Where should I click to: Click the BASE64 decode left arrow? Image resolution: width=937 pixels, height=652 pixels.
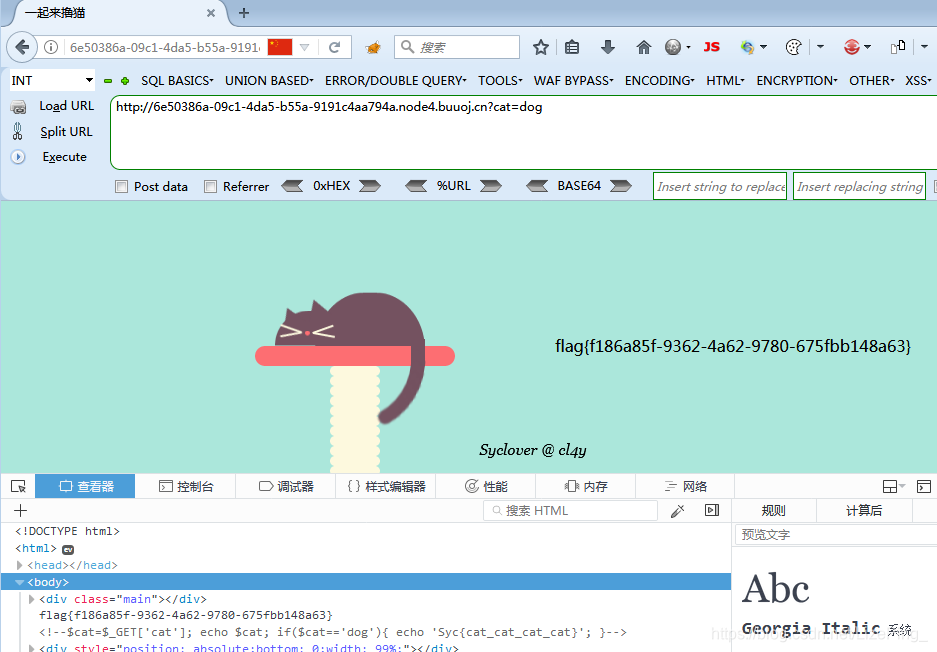point(537,186)
